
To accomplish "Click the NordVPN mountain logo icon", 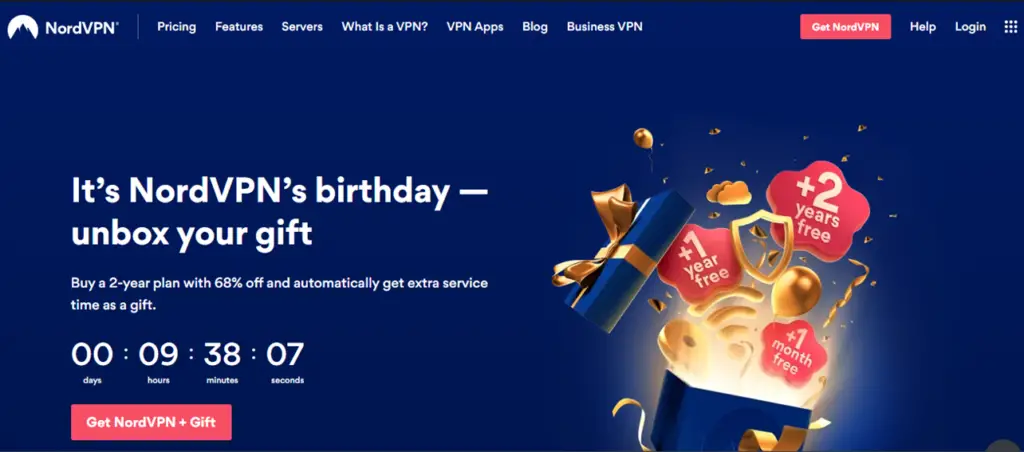I will click(x=23, y=27).
